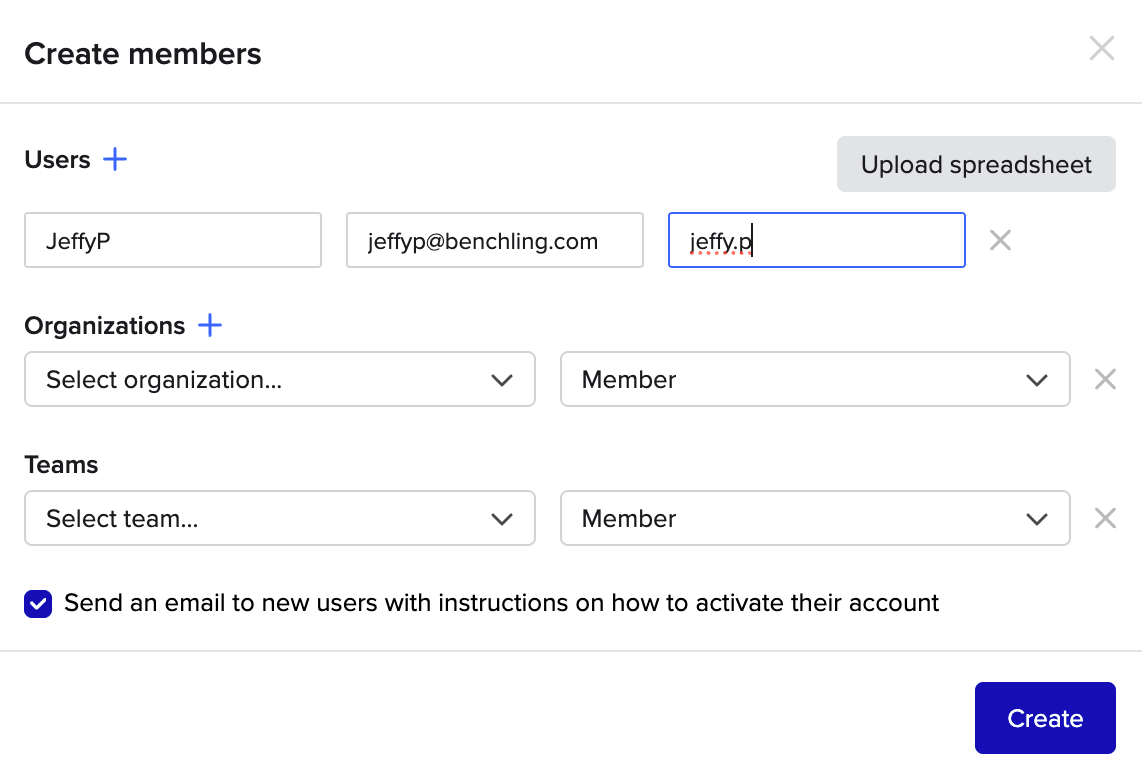Remove the organization row using its X
1142x782 pixels.
pyautogui.click(x=1105, y=379)
